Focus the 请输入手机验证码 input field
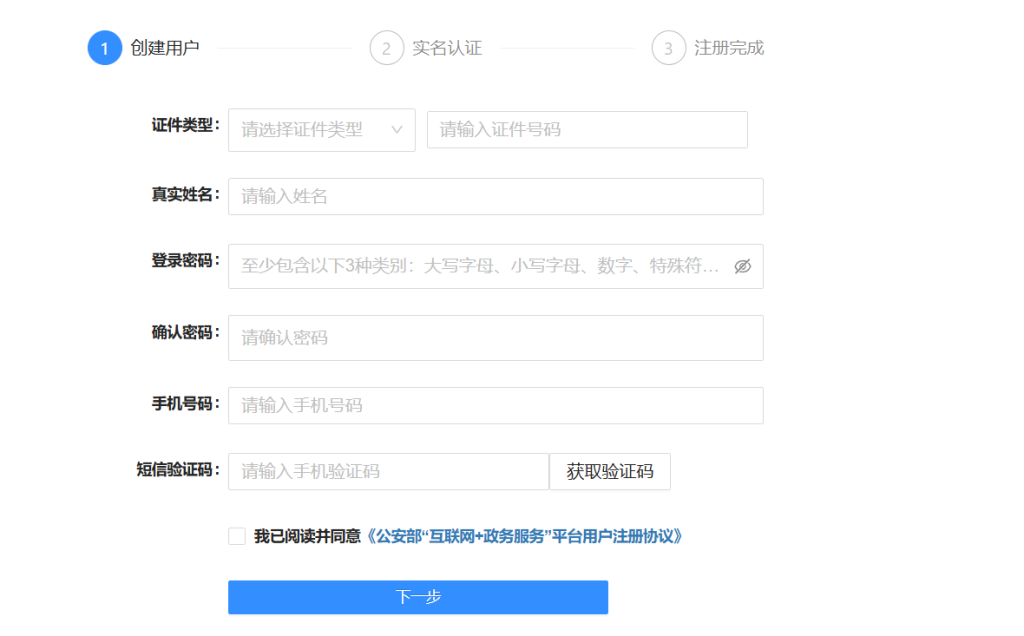 388,472
